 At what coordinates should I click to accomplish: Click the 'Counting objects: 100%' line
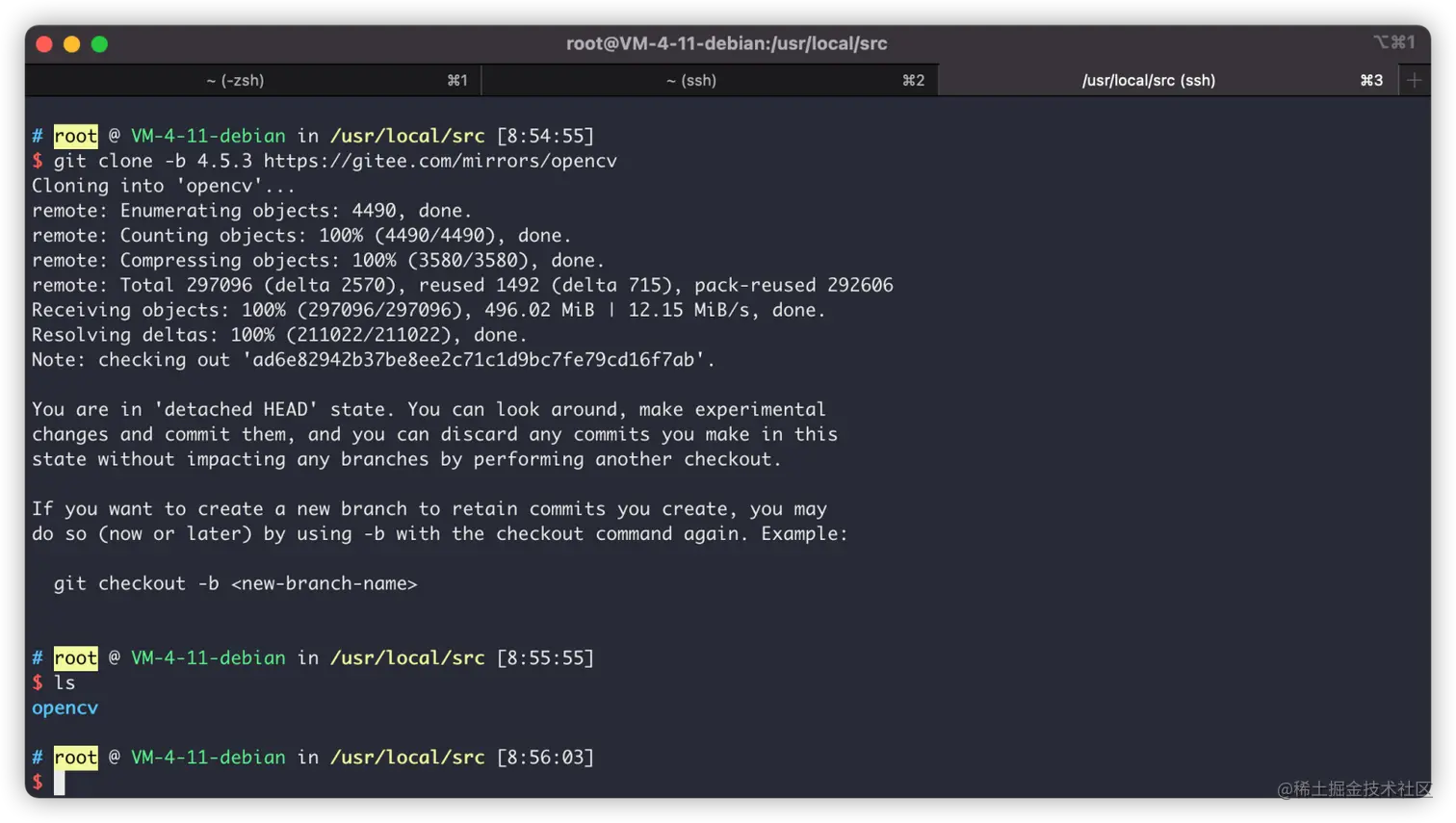301,236
